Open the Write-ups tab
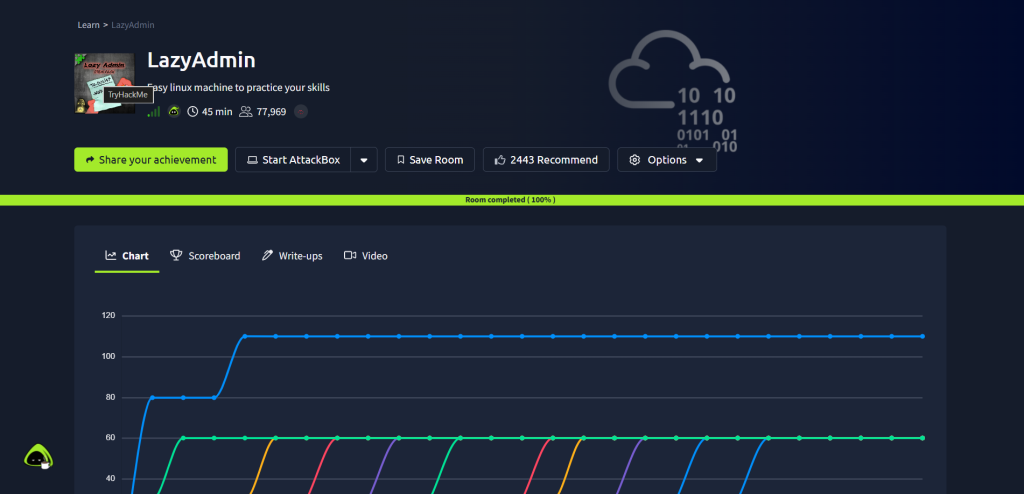The width and height of the screenshot is (1024, 494). point(292,256)
